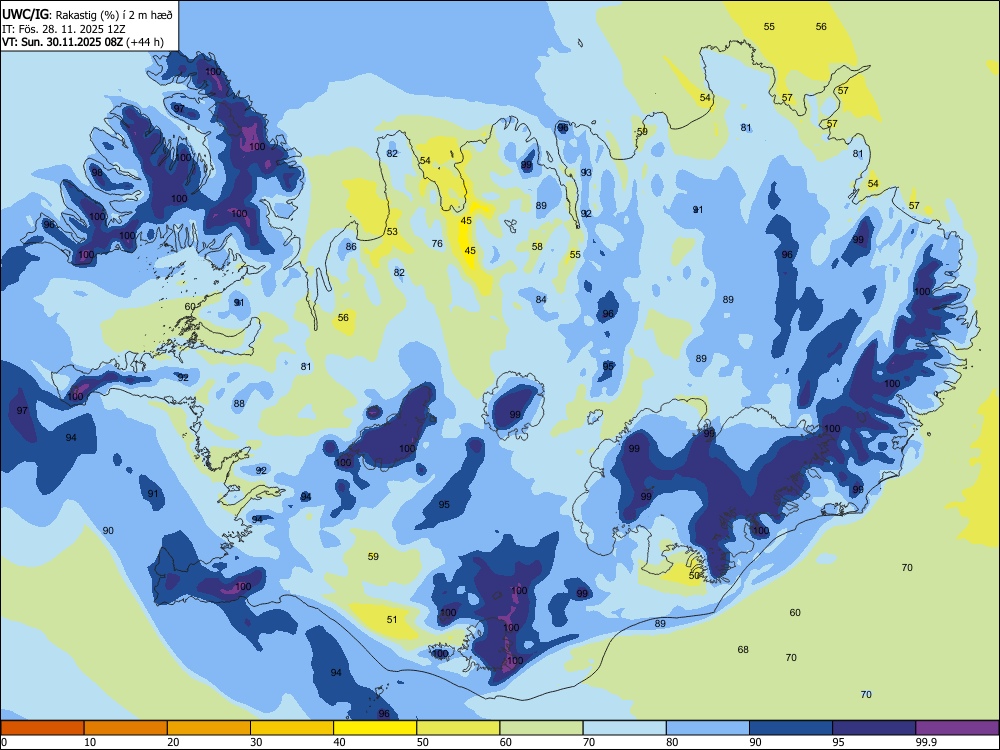This screenshot has width=1000, height=750.
Task: Click the humidity value '86' on the map
Action: pos(351,247)
